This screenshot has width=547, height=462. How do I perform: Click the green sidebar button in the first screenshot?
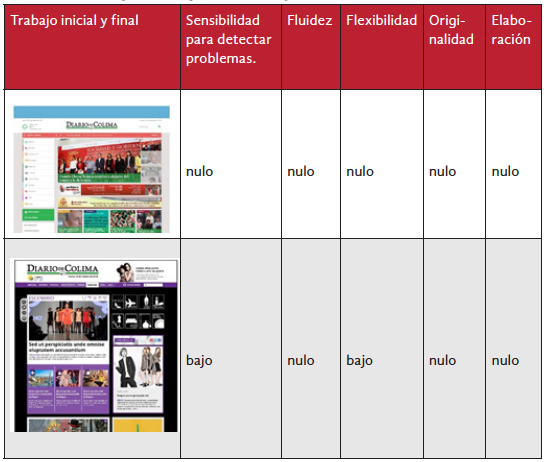coord(38,215)
